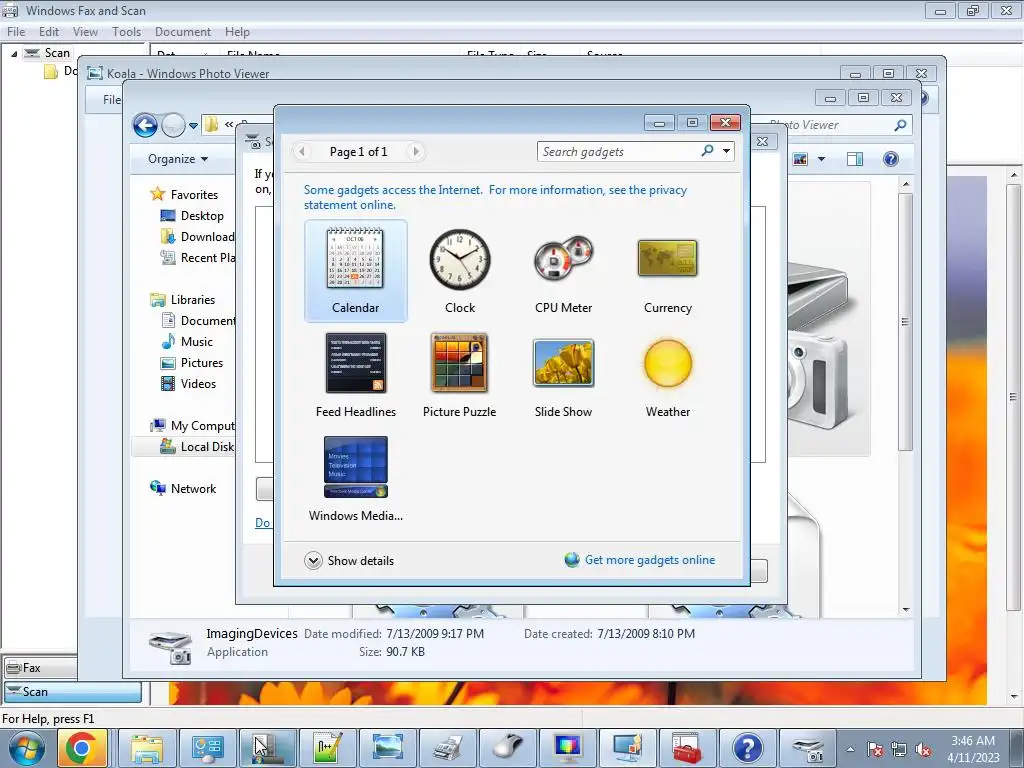Select the Picture Puzzle gadget
The width and height of the screenshot is (1024, 768).
click(x=460, y=376)
